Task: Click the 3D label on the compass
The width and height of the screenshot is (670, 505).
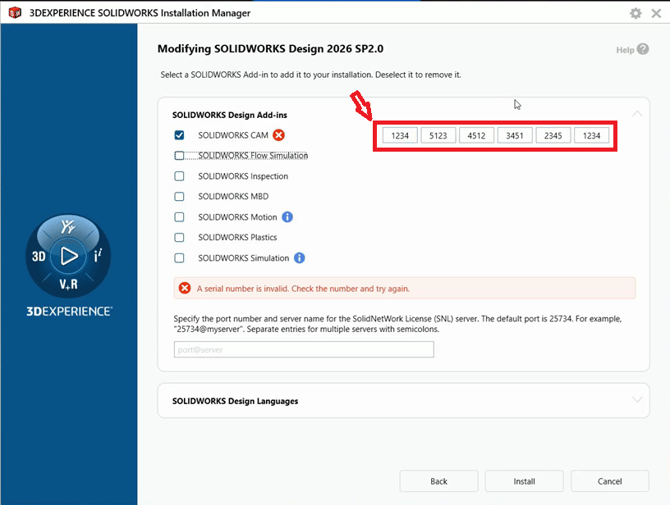Action: pos(38,256)
